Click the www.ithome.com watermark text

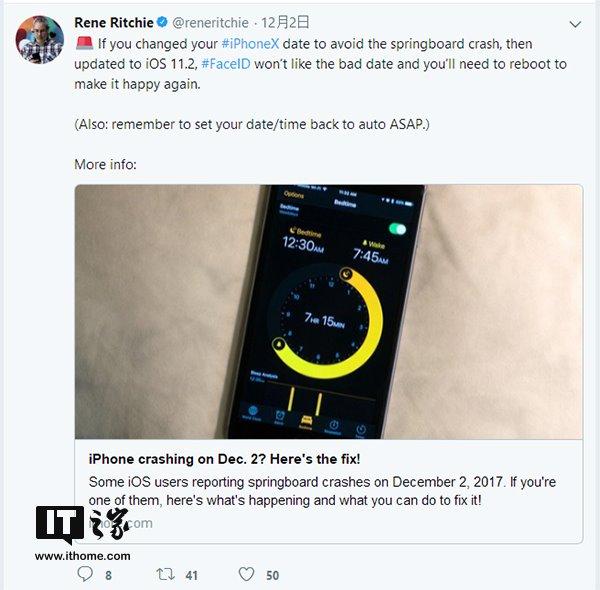click(82, 556)
